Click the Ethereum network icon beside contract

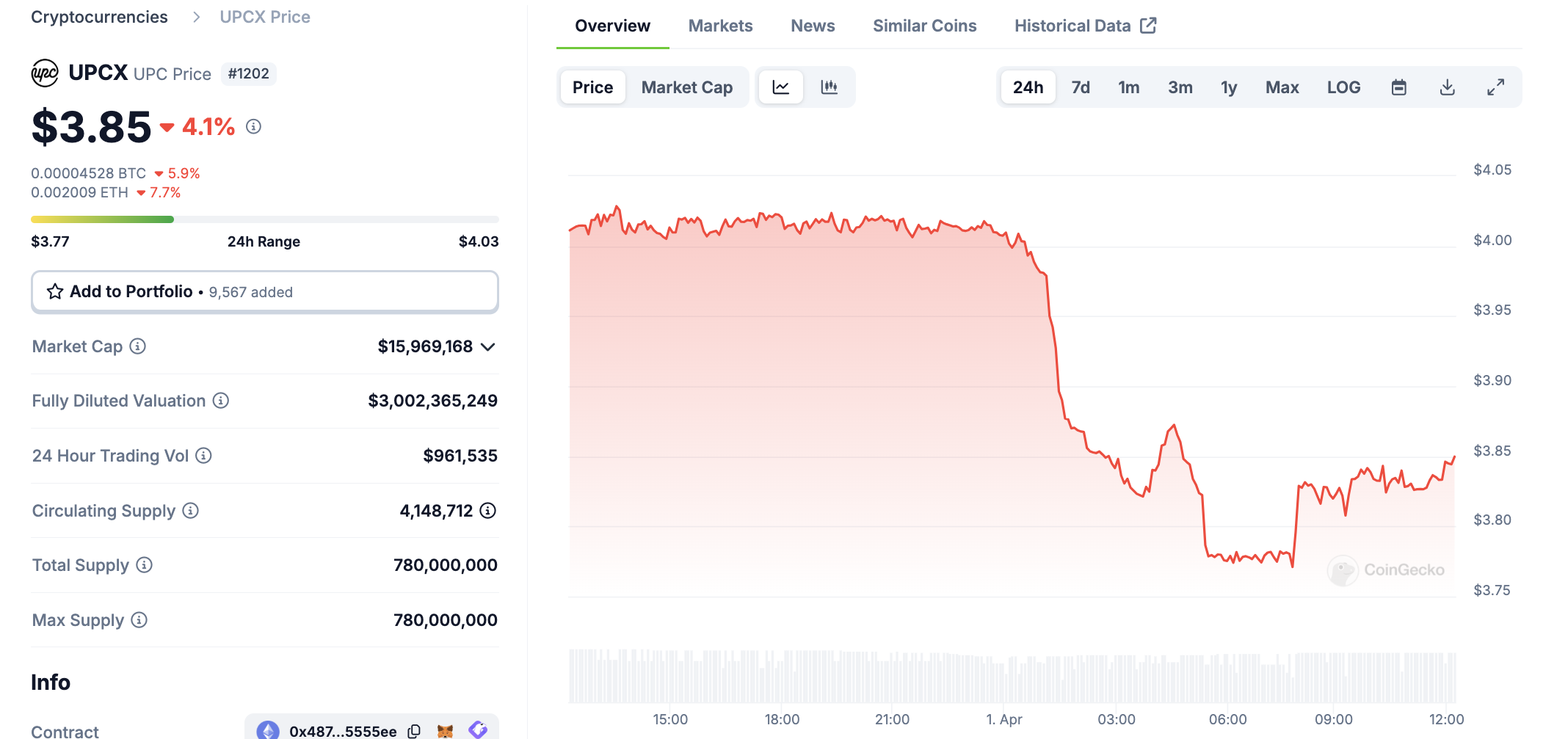269,730
